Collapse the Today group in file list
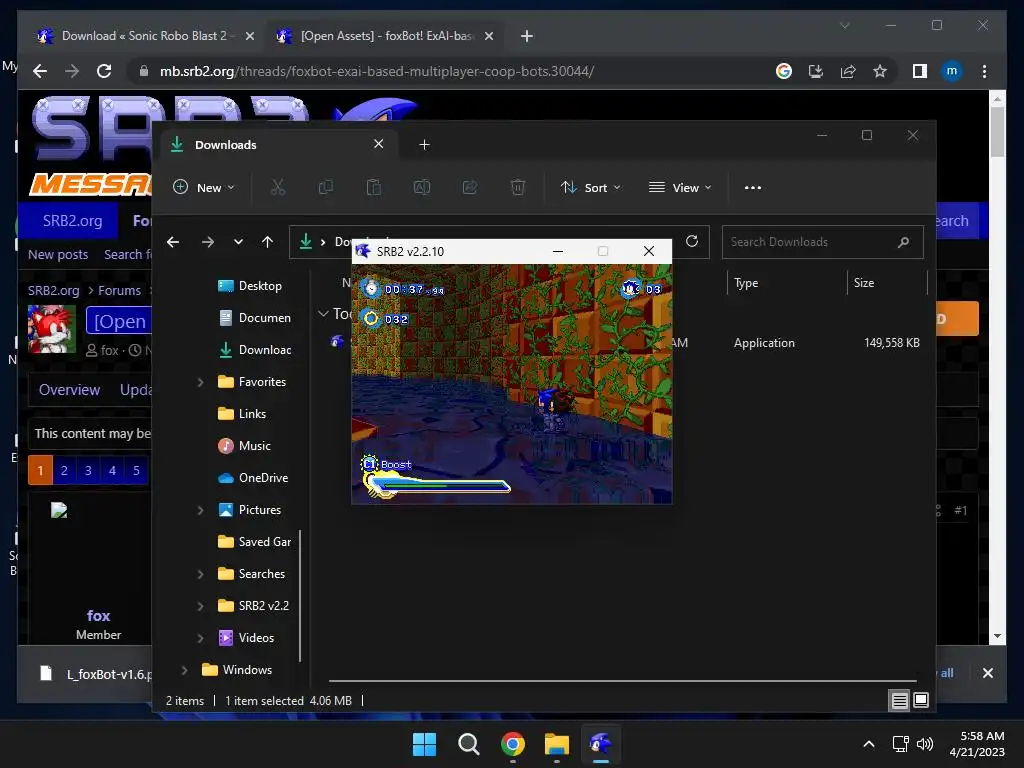 coord(323,314)
